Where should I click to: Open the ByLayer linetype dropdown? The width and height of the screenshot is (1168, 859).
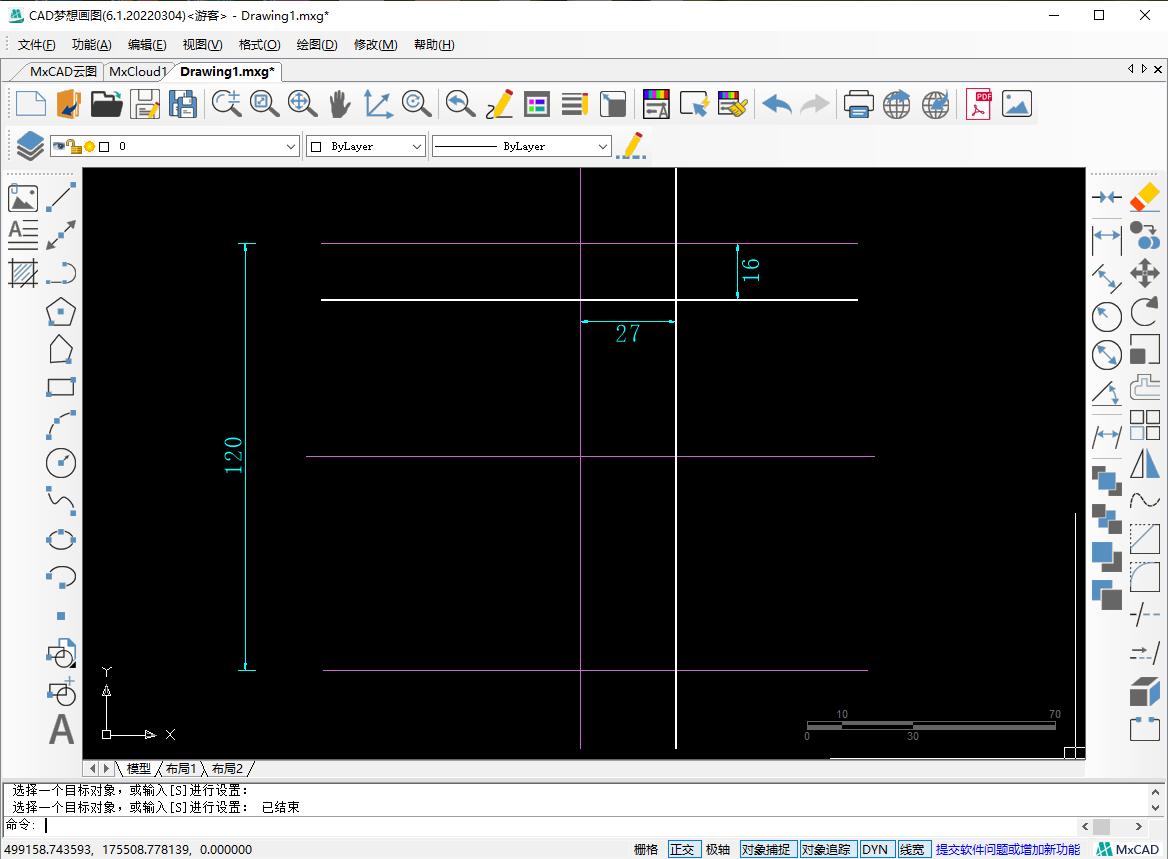click(602, 146)
